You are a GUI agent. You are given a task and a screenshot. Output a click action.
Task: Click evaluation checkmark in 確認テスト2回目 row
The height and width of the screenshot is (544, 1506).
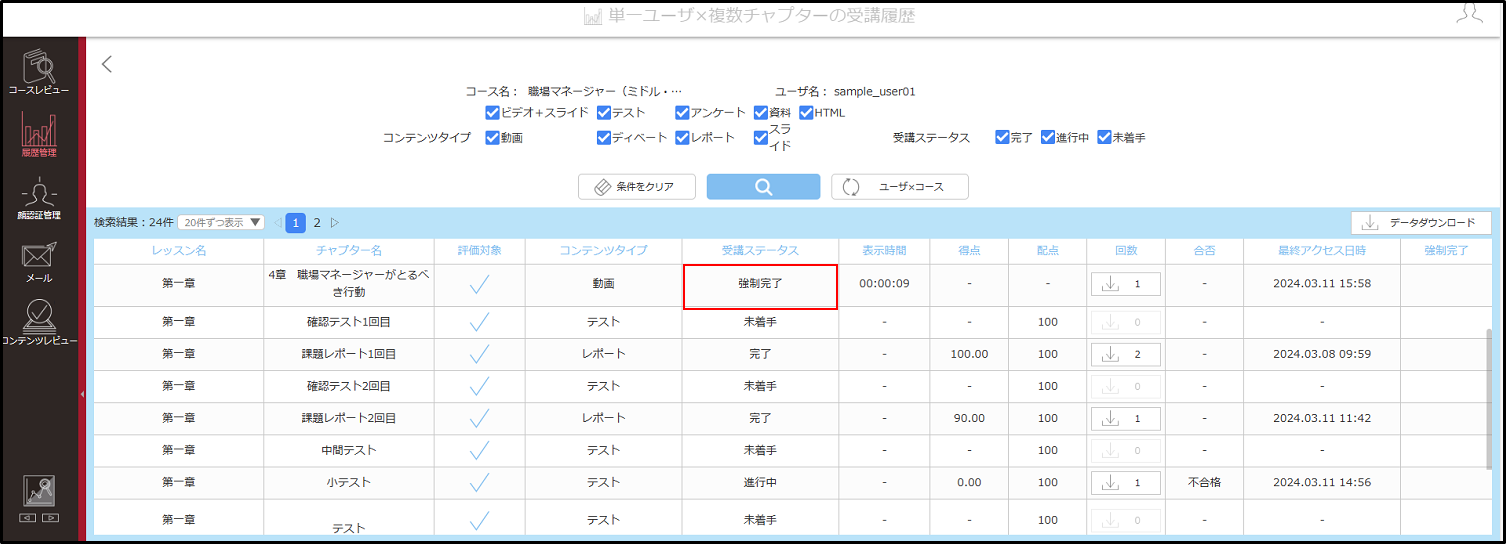point(479,386)
